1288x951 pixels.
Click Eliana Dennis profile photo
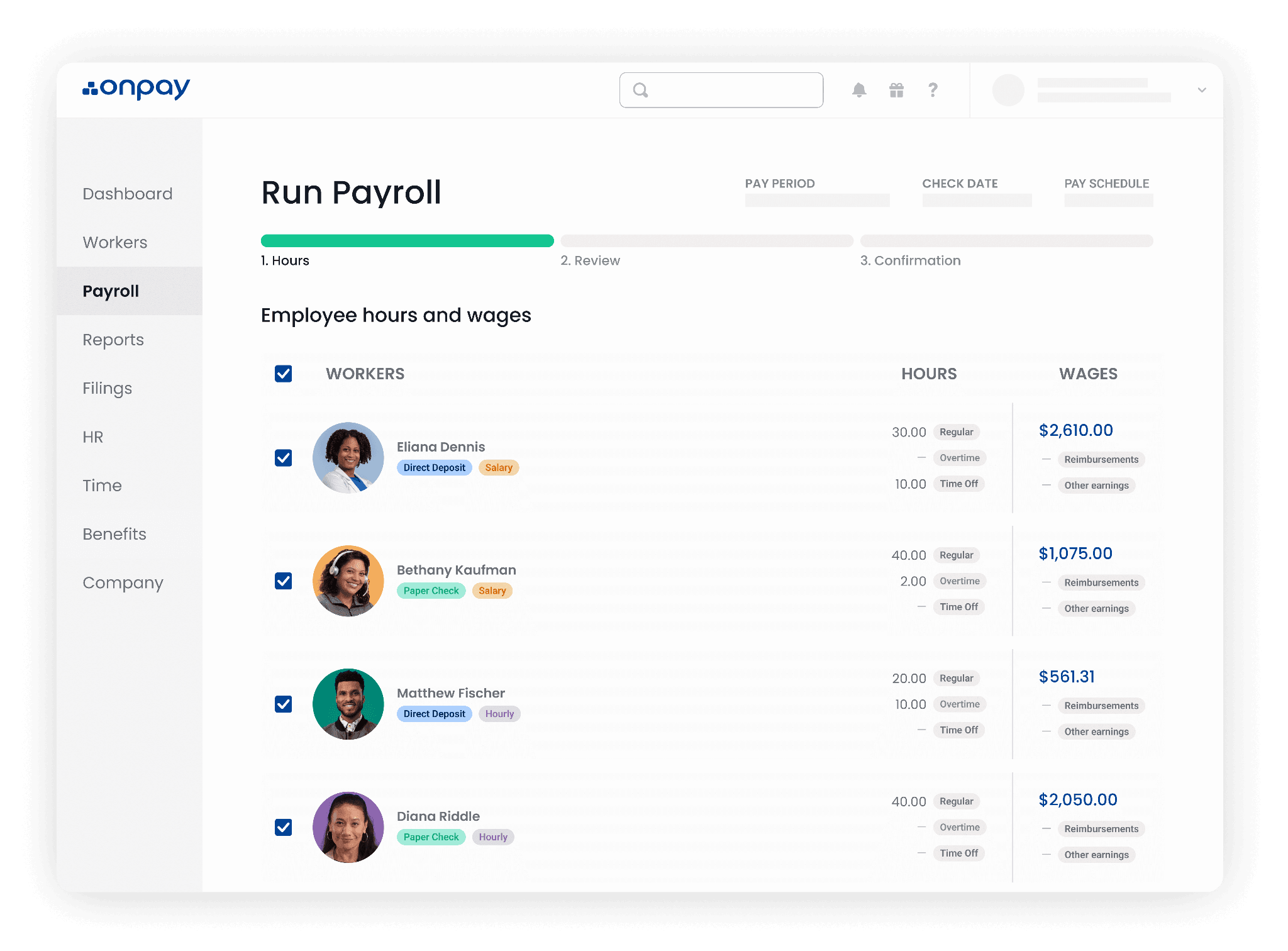pos(348,458)
